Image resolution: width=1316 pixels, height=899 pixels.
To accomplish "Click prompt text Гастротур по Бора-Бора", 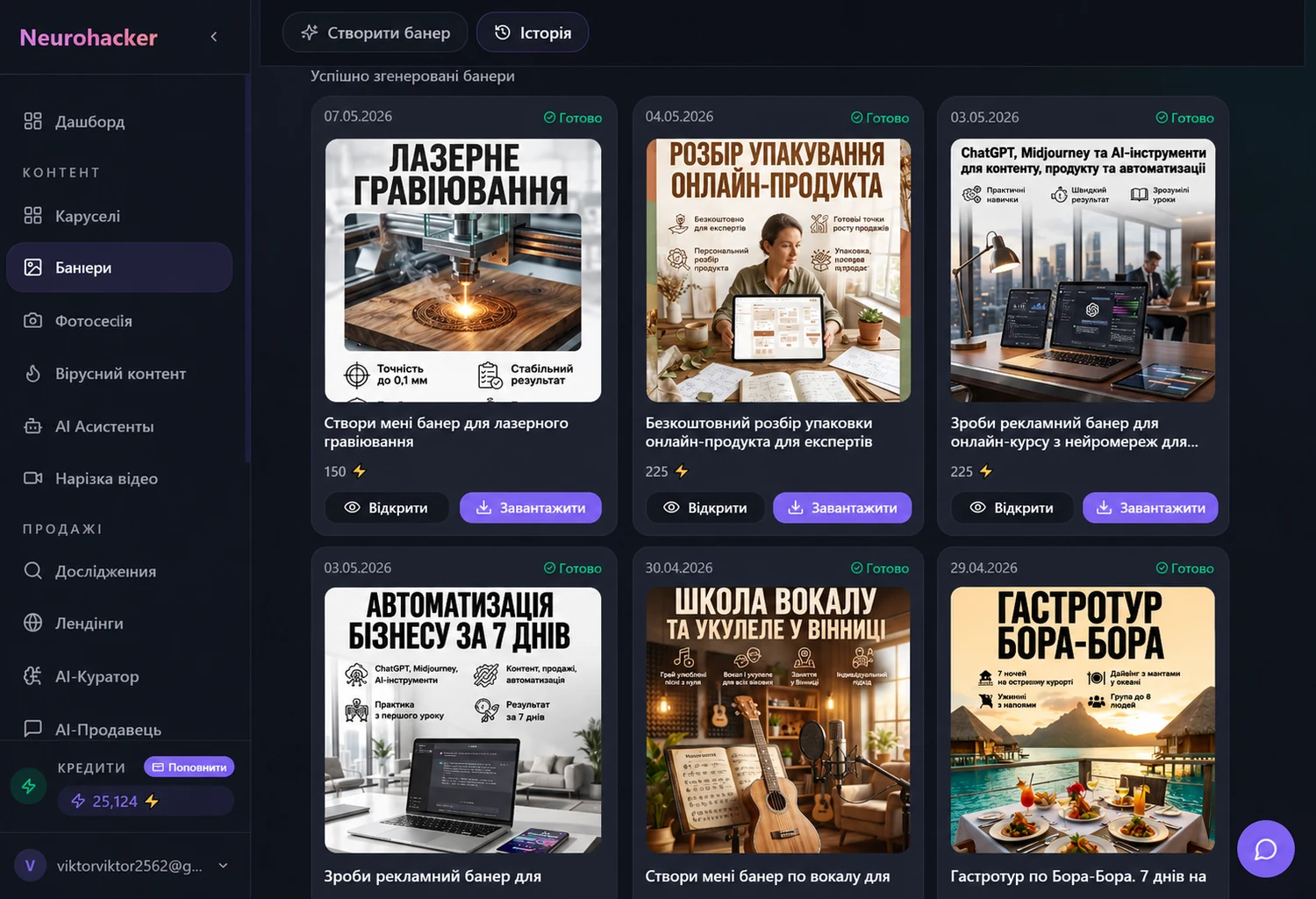I will [1078, 876].
